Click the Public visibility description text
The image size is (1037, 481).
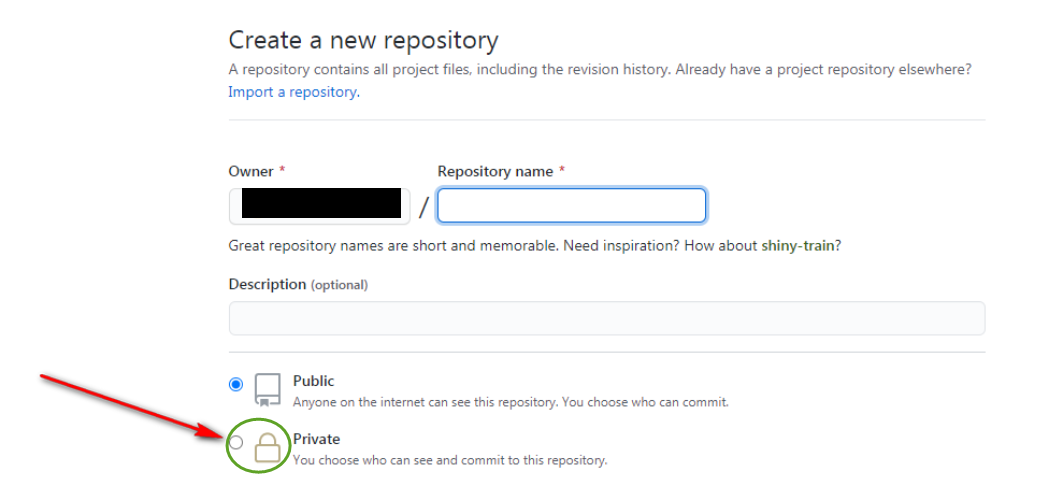(x=510, y=403)
